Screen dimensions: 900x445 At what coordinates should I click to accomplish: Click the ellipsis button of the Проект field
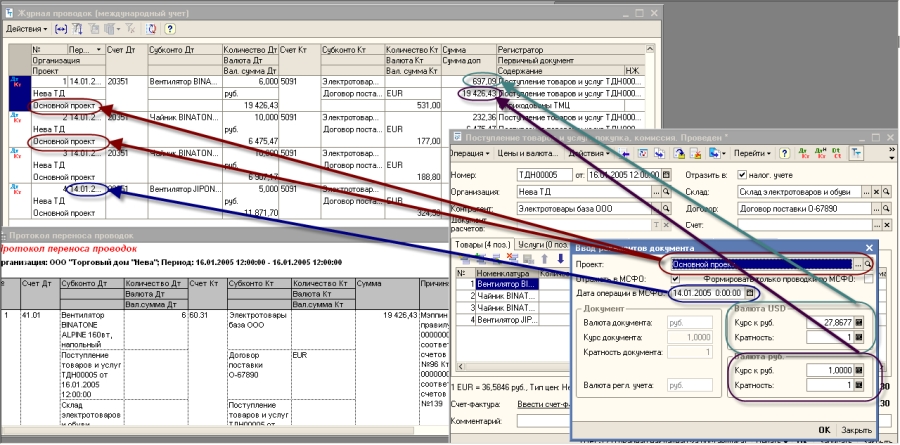(x=858, y=264)
